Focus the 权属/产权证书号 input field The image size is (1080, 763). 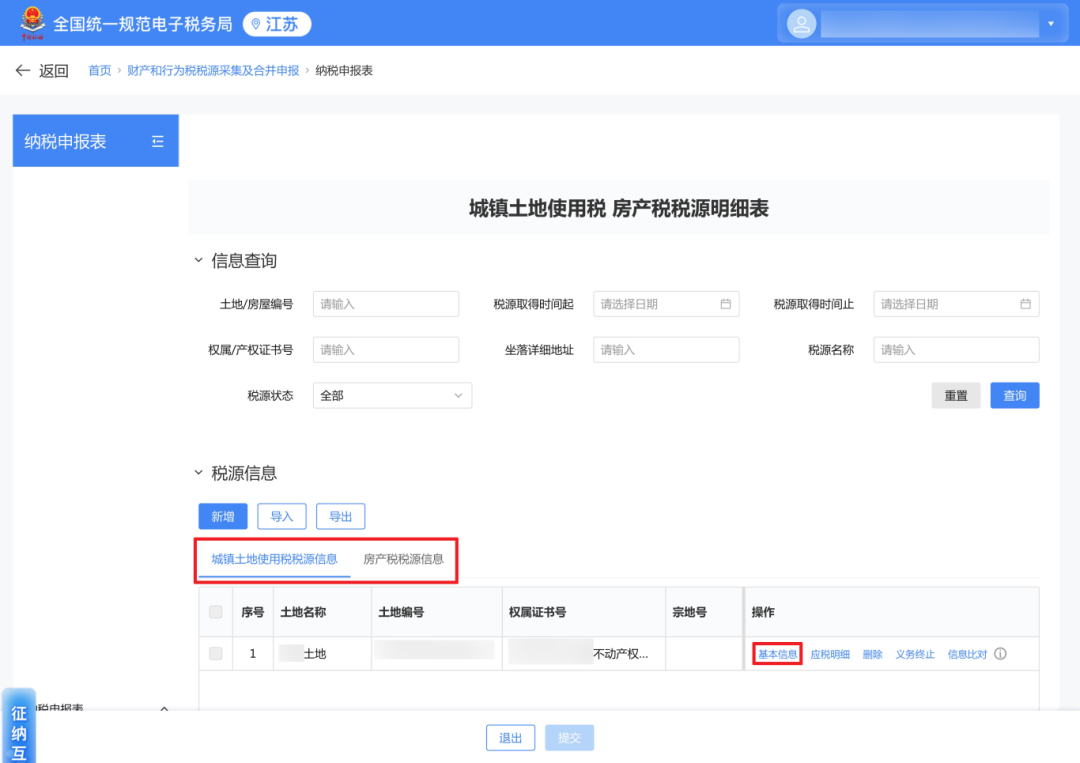coord(386,350)
